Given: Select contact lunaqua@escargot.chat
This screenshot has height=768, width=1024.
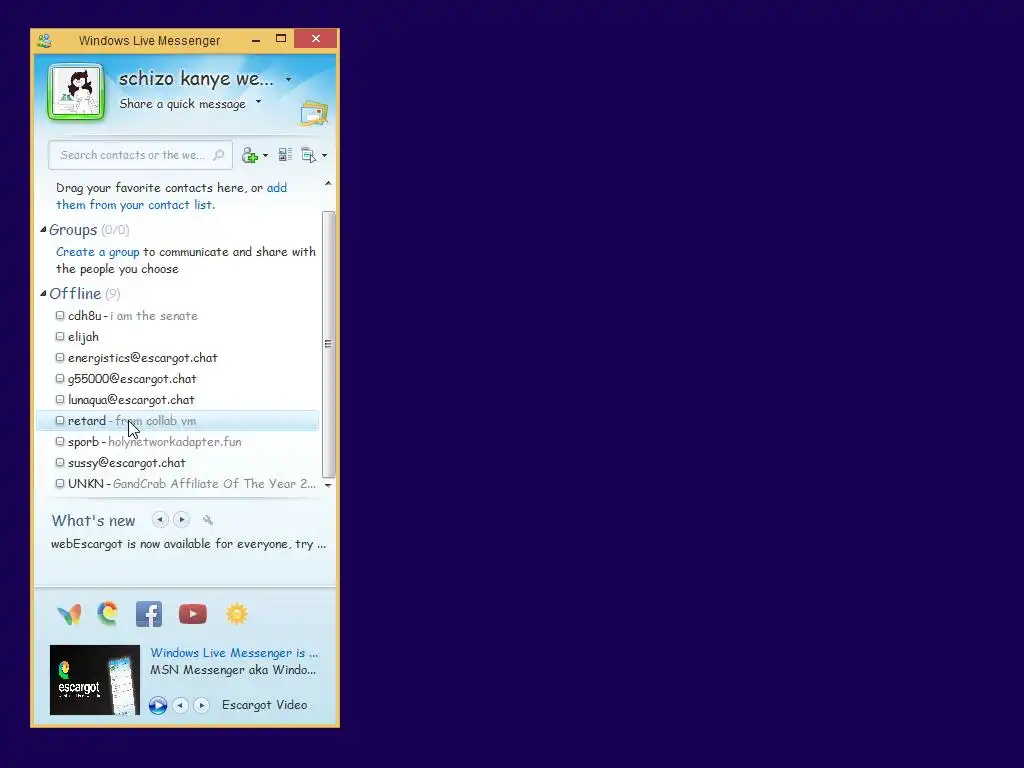Looking at the screenshot, I should pos(178,400).
